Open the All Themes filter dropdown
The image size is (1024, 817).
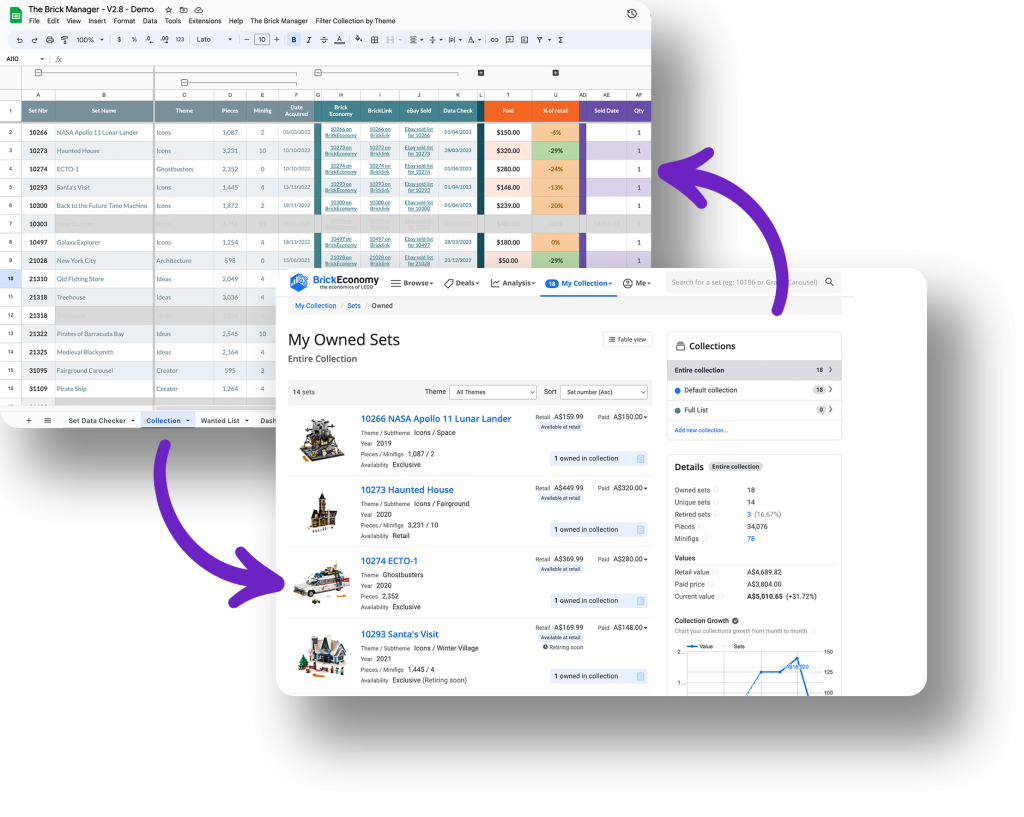click(493, 392)
